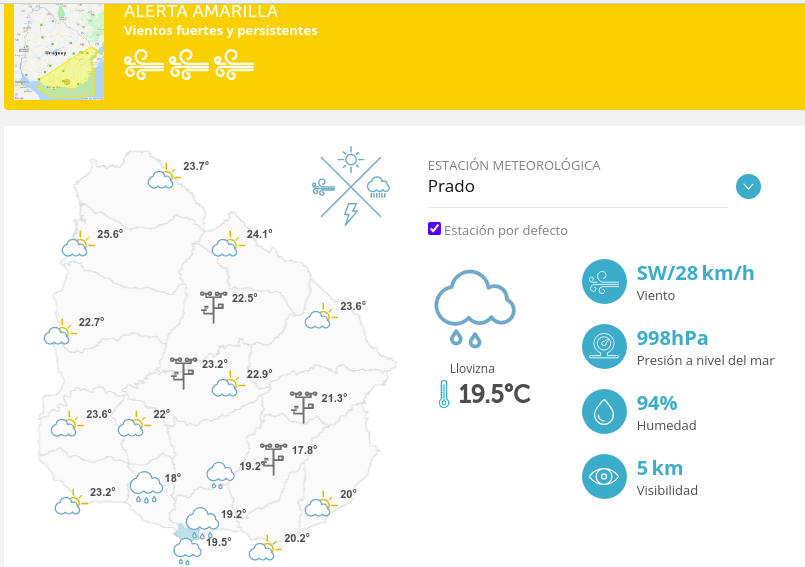Click the pressure gauge icon beside 998hPa

[604, 346]
